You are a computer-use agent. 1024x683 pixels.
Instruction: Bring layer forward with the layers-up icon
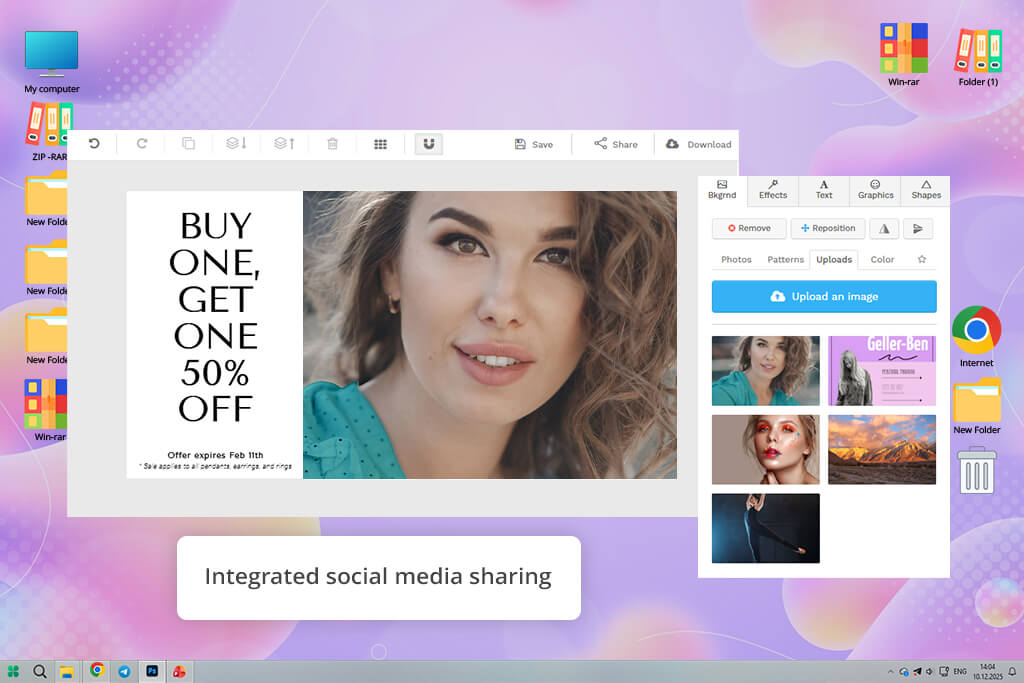pos(284,144)
